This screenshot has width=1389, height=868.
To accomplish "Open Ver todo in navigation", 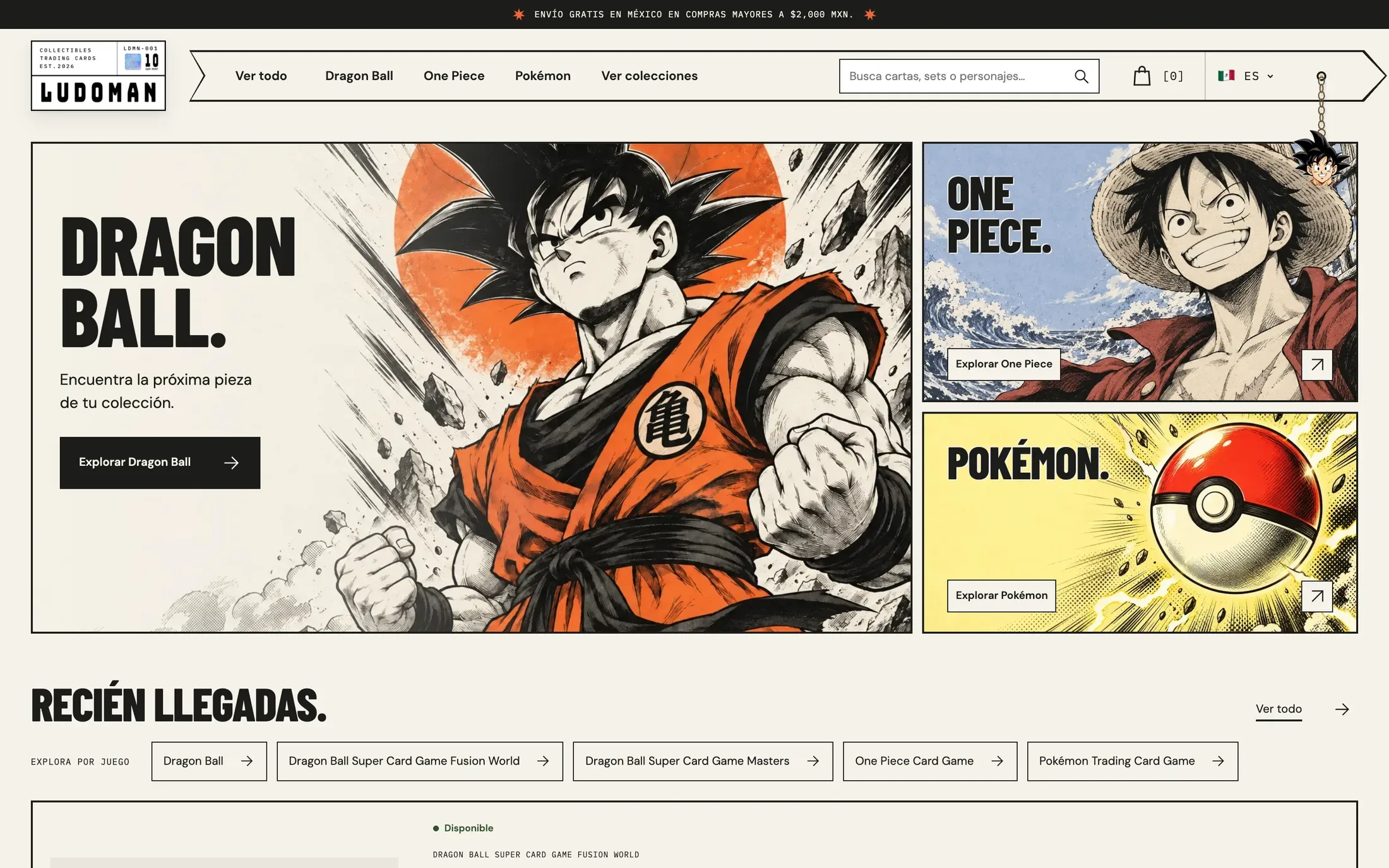I will (261, 76).
